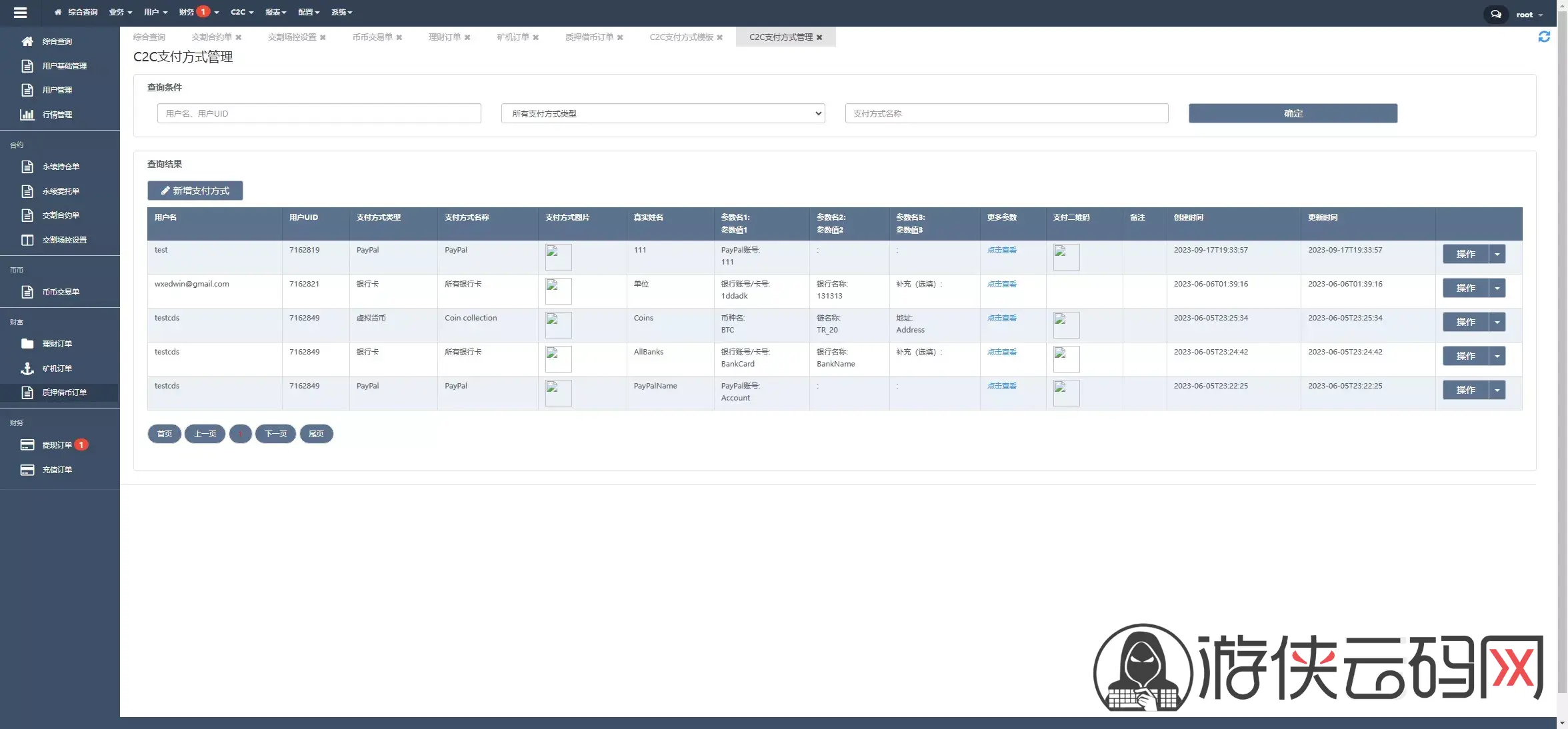Open 综合查询 home icon in the sidebar
Screen dimensions: 1568x729
27,41
